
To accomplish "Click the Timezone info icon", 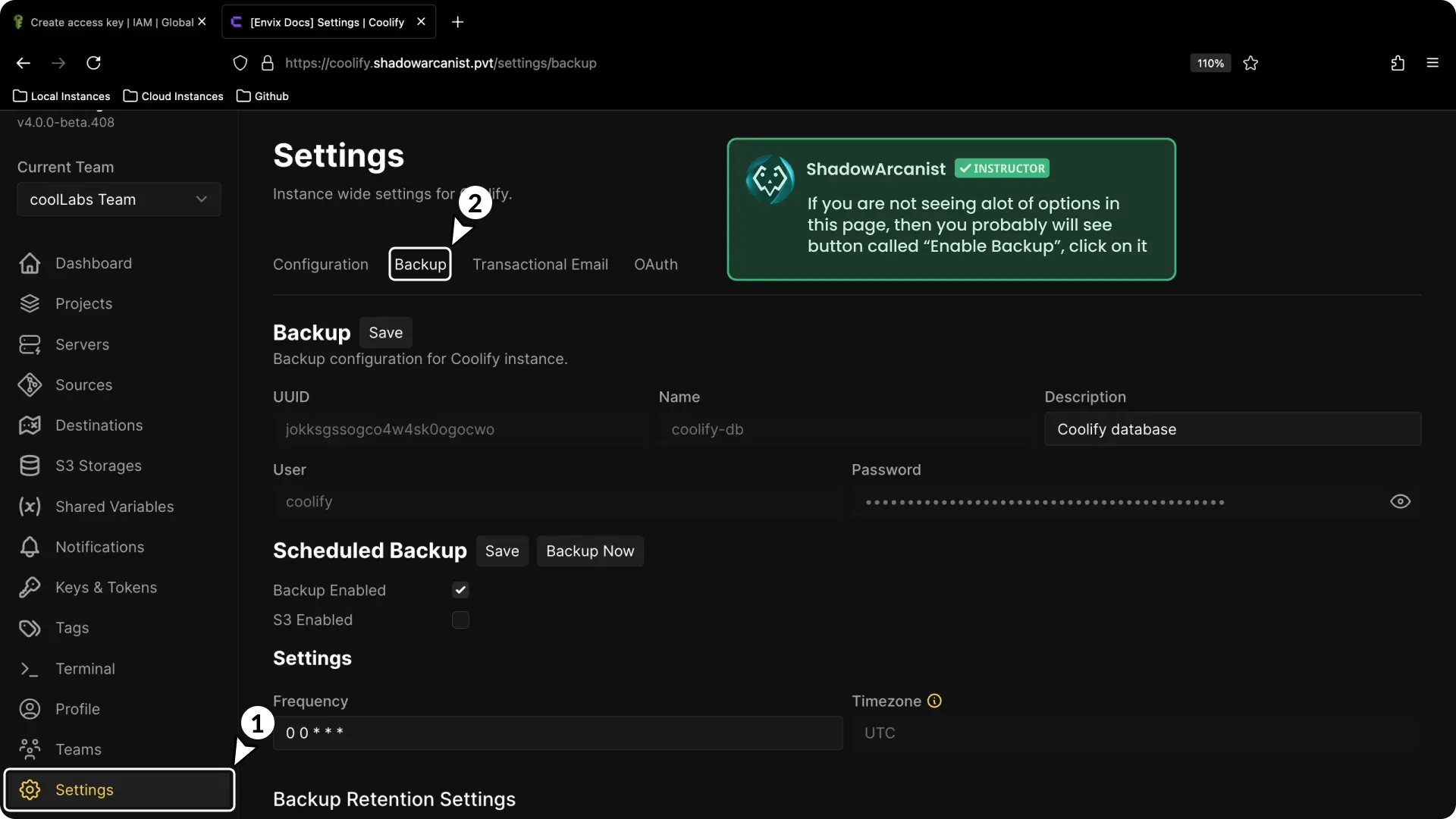I will [x=934, y=701].
